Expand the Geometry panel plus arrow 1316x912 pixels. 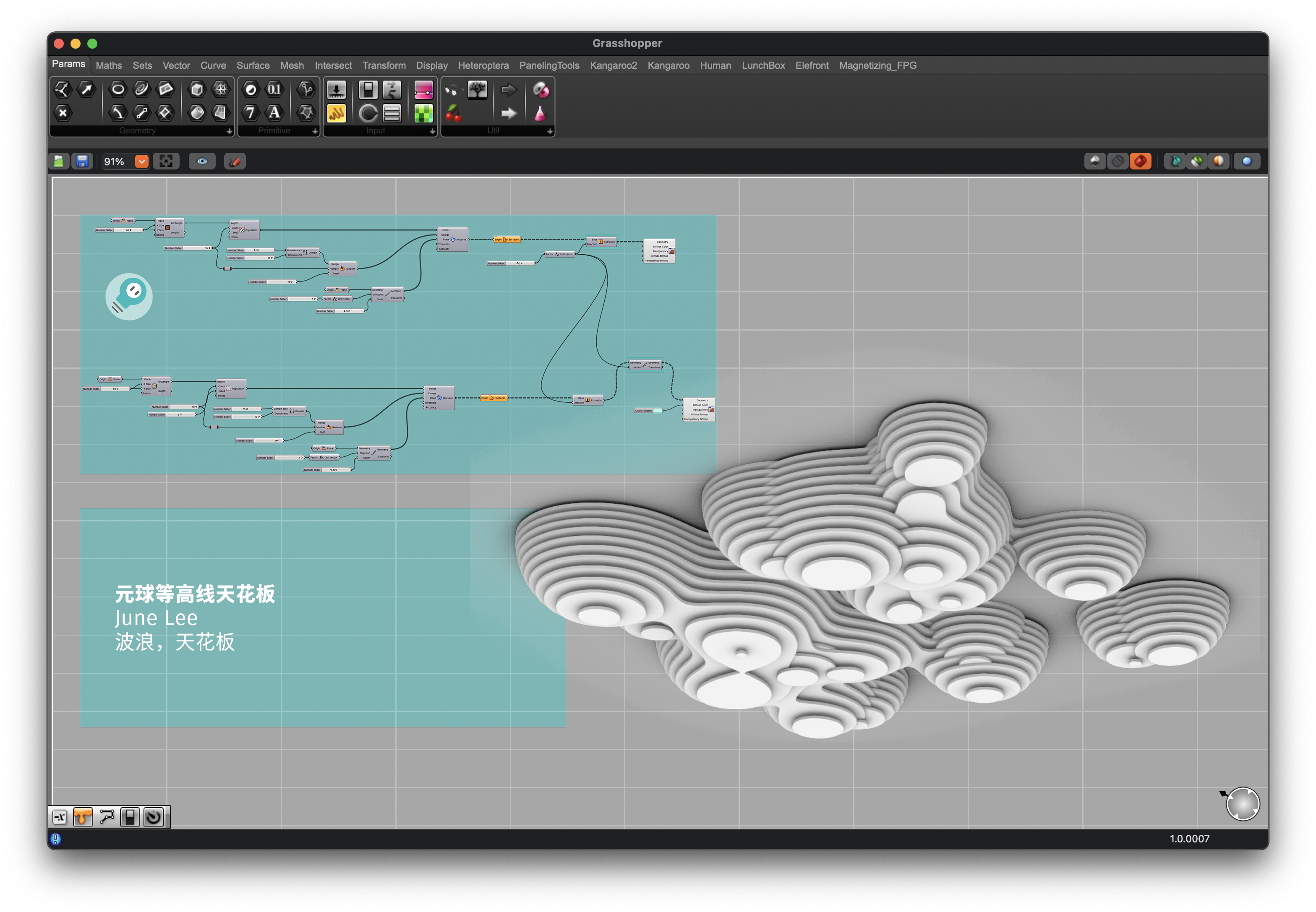(x=229, y=131)
